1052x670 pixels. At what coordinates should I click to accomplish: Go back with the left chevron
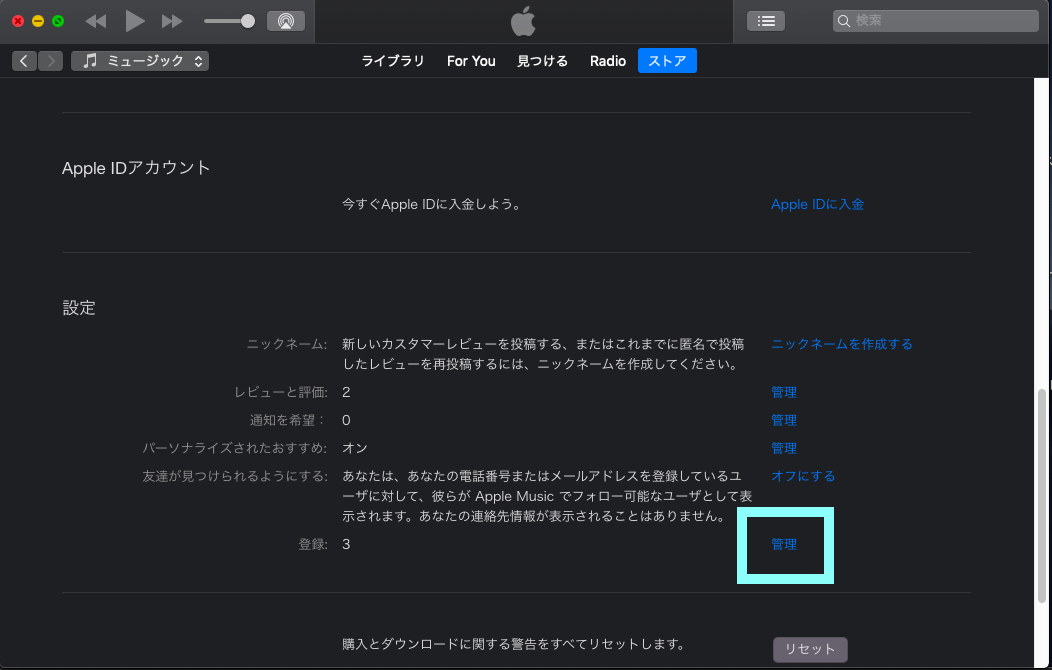click(24, 61)
